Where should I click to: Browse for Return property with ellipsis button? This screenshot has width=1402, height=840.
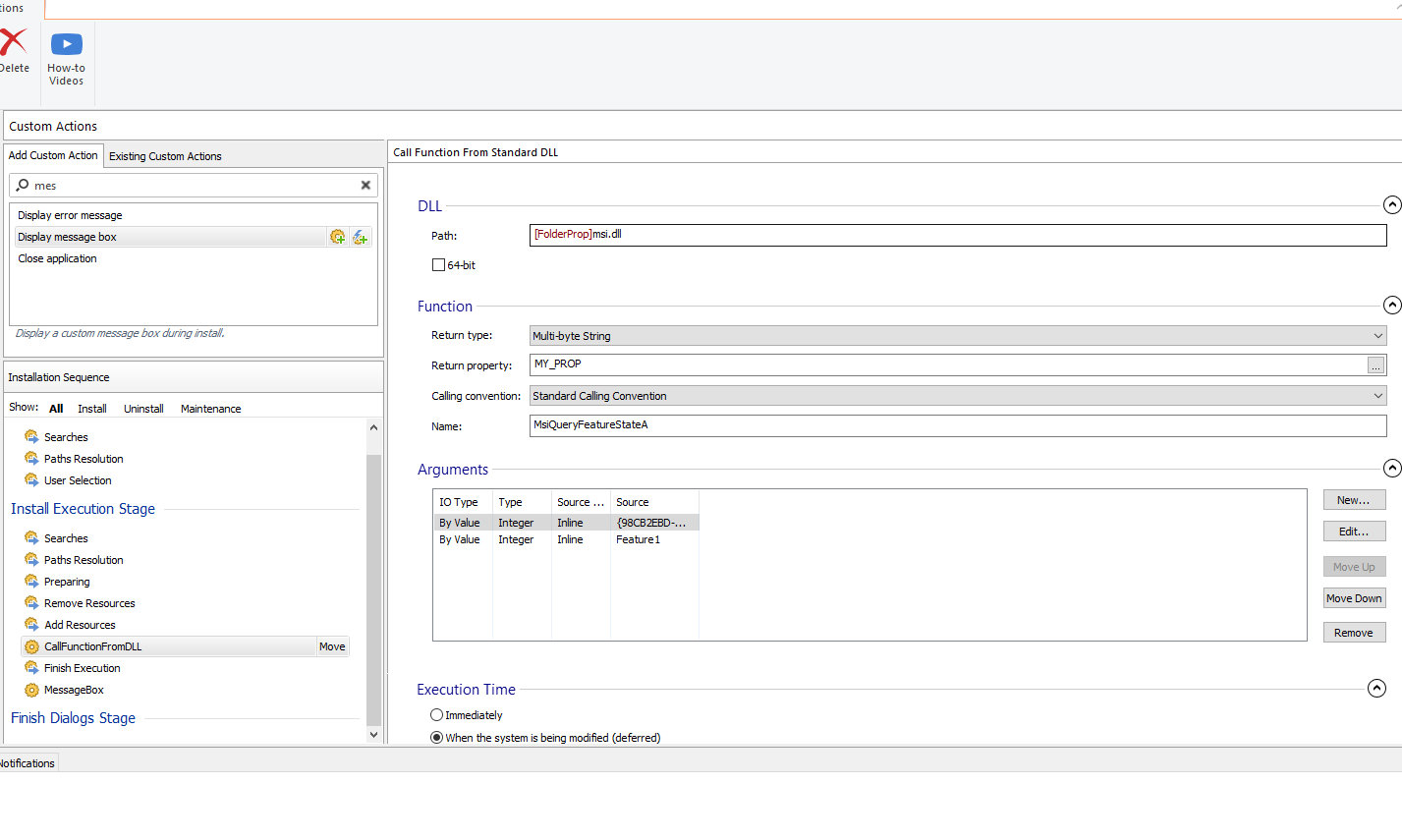click(x=1375, y=365)
